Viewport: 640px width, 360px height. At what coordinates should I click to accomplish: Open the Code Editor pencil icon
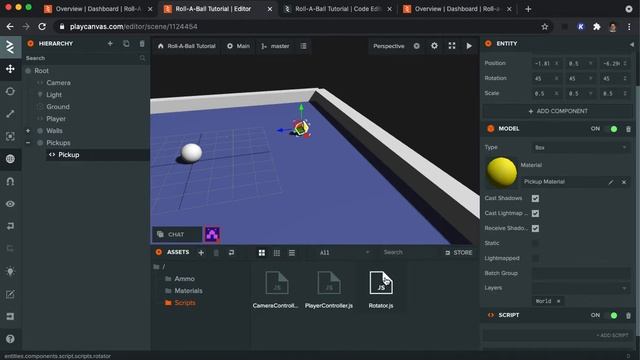click(x=10, y=294)
